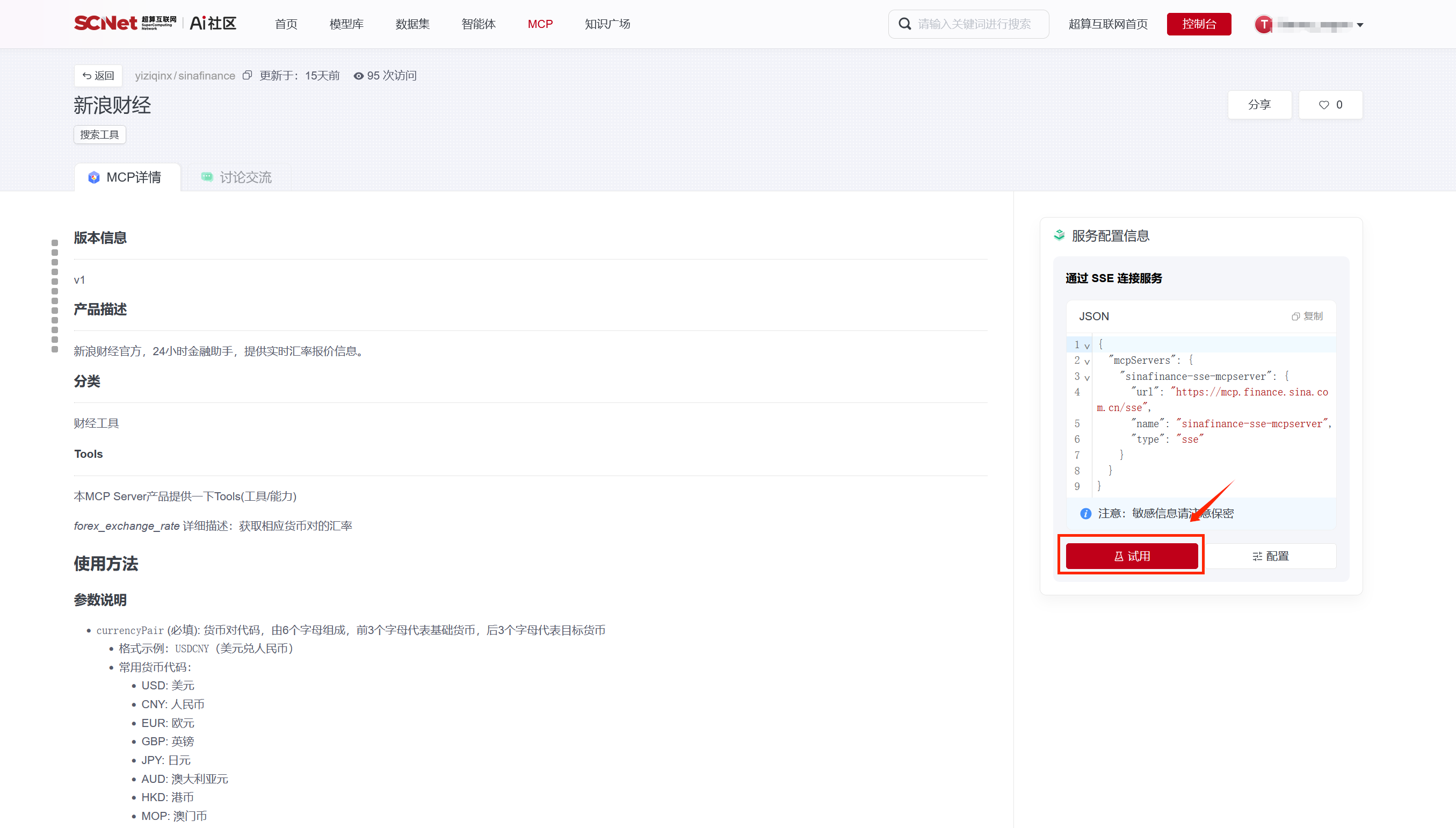Open the 数据集 navigation item
The width and height of the screenshot is (1456, 828).
click(412, 24)
